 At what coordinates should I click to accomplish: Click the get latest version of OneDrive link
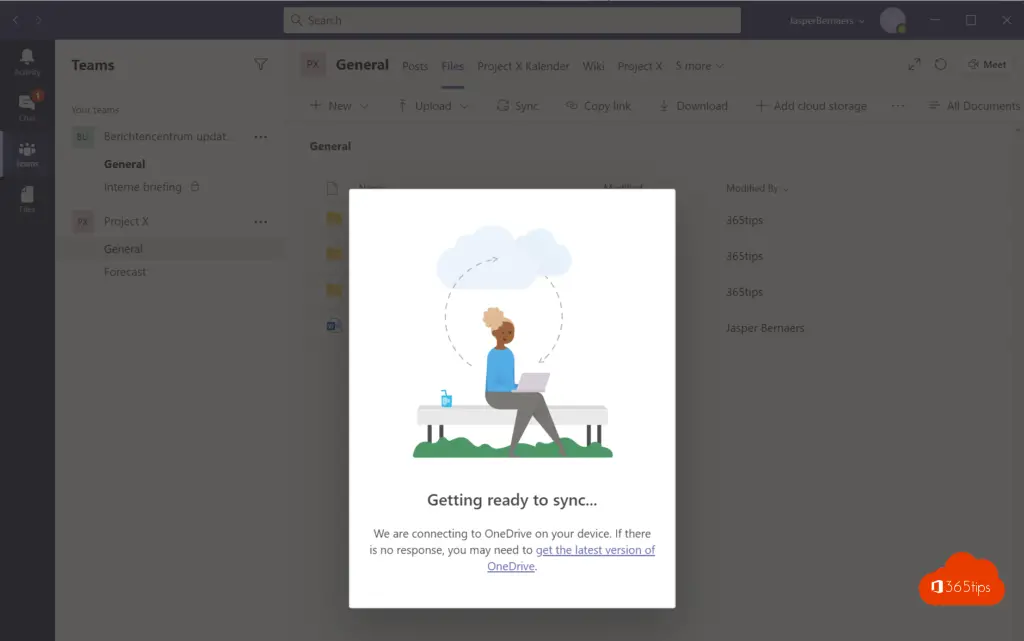(594, 551)
